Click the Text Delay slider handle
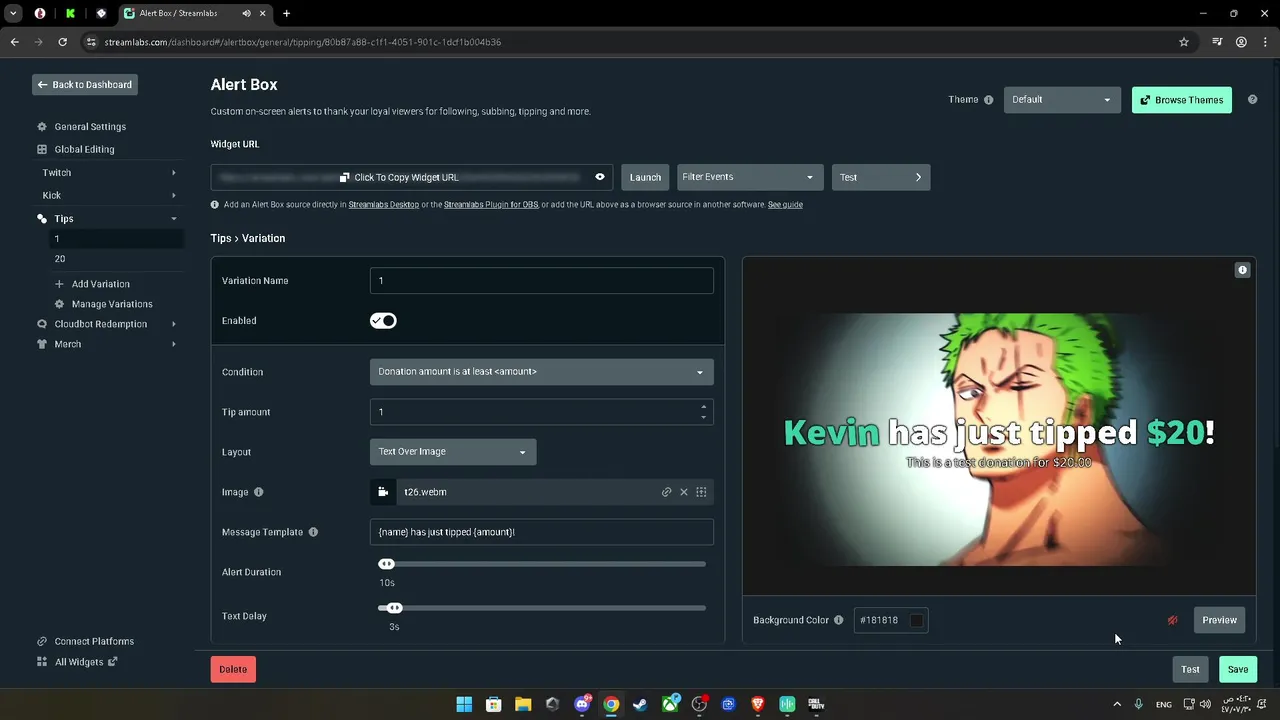Image resolution: width=1280 pixels, height=720 pixels. click(x=394, y=608)
